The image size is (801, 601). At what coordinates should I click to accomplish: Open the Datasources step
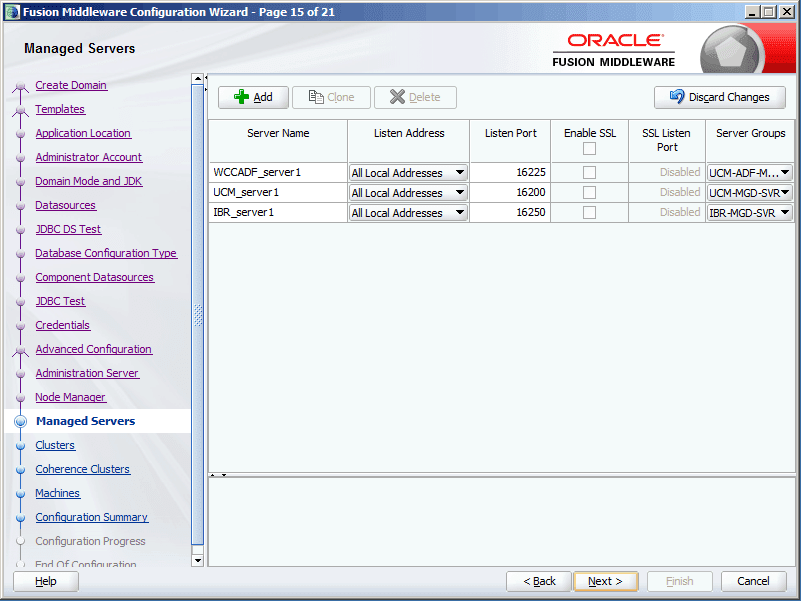(x=65, y=205)
